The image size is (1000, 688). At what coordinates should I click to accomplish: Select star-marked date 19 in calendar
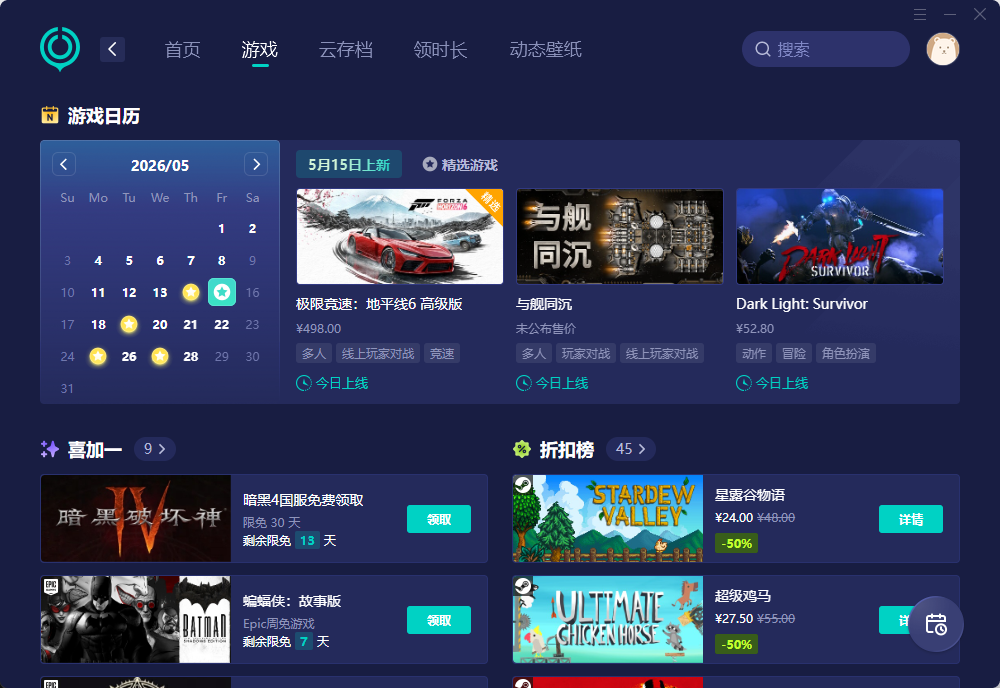[129, 324]
